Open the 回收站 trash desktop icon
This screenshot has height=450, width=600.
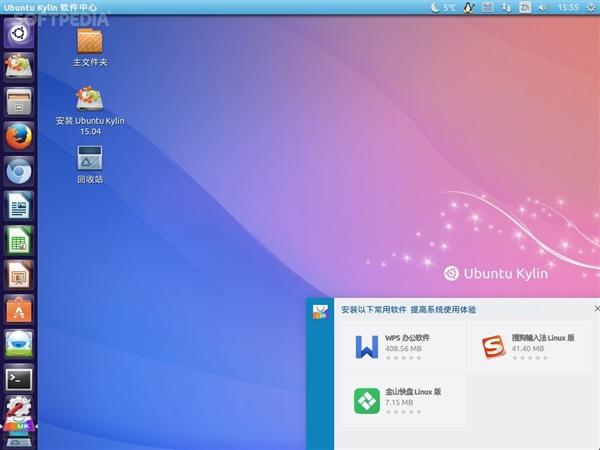tap(90, 158)
